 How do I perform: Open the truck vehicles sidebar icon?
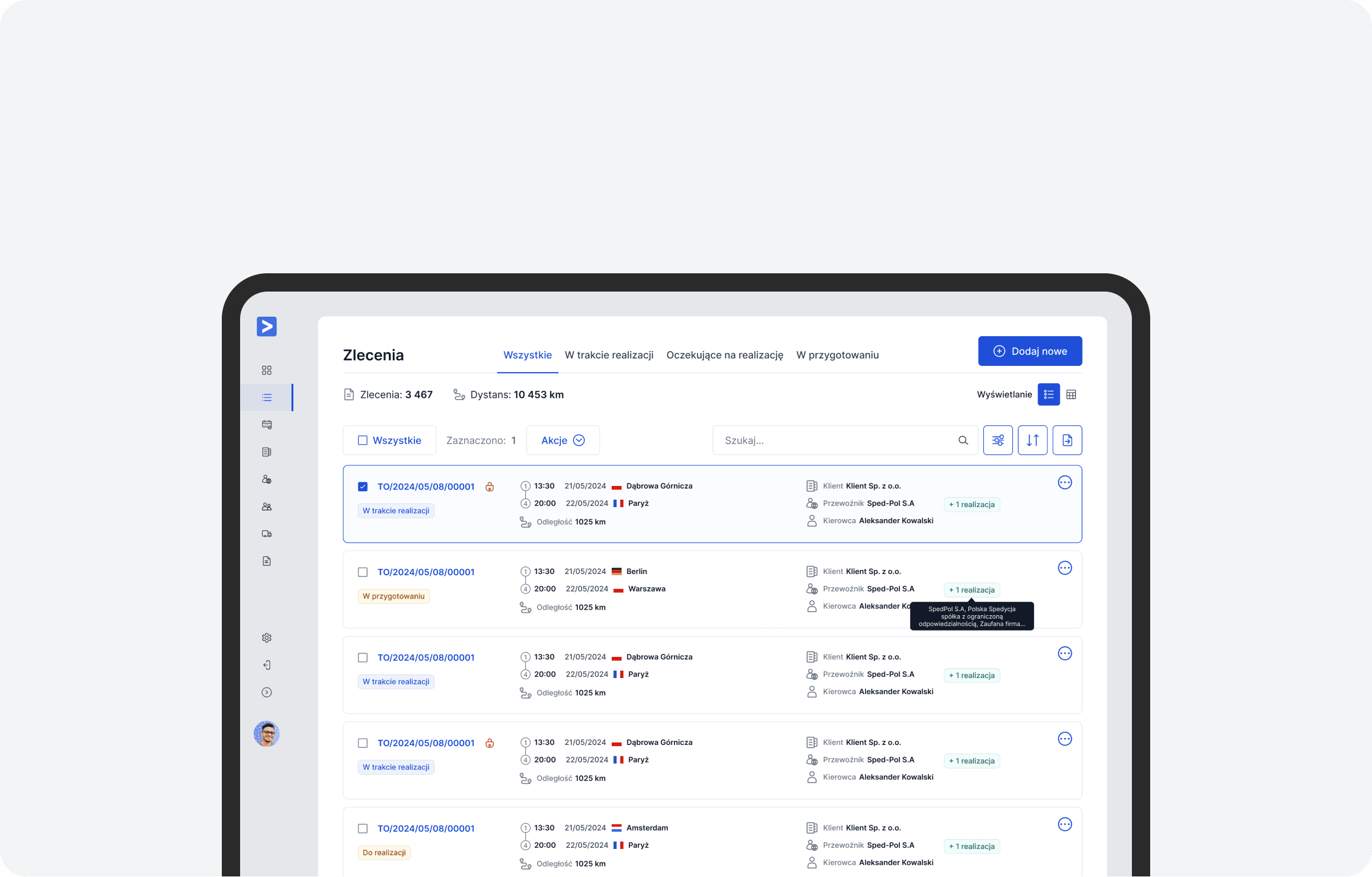pos(266,534)
